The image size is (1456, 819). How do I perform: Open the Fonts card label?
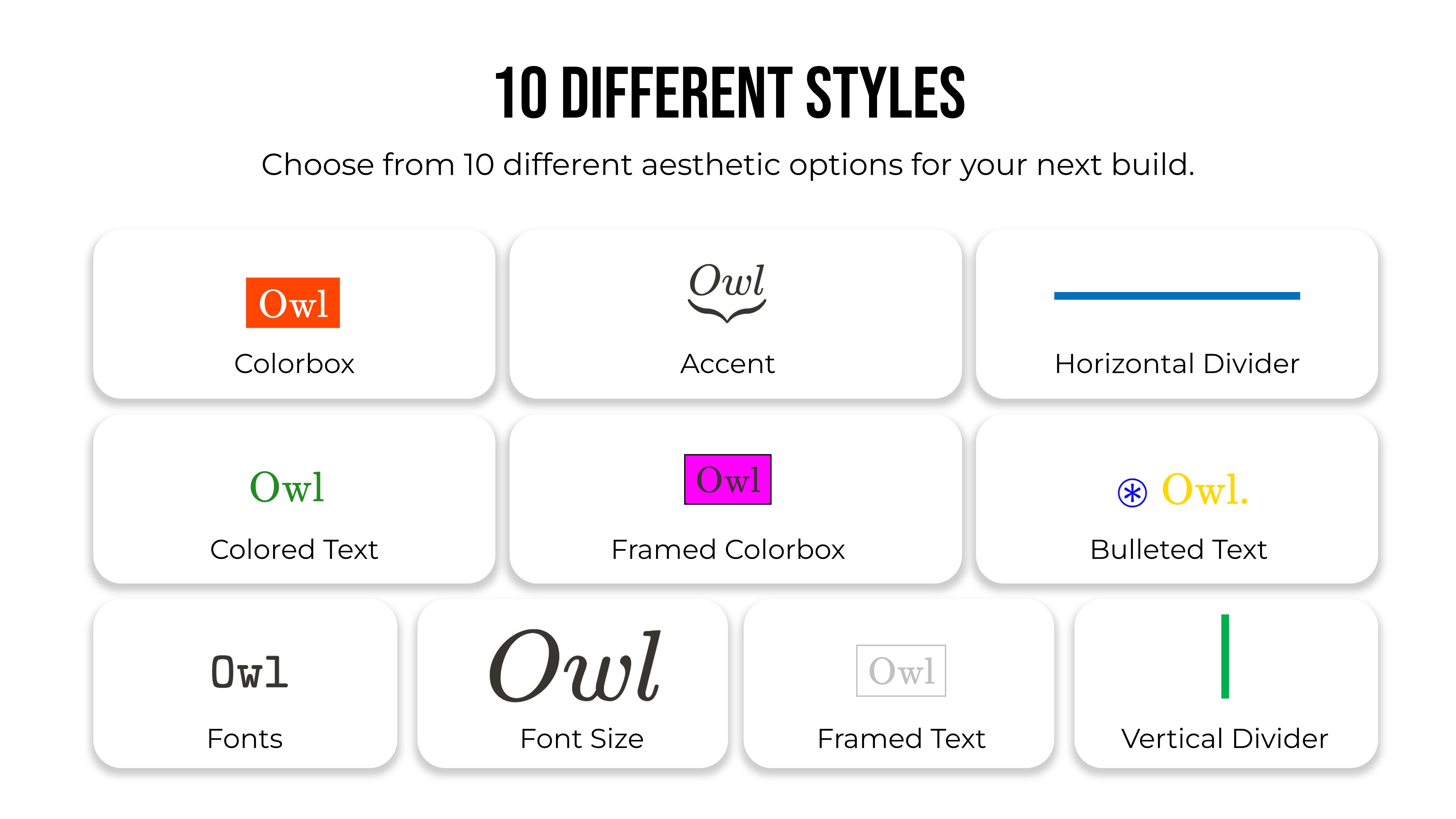click(245, 739)
